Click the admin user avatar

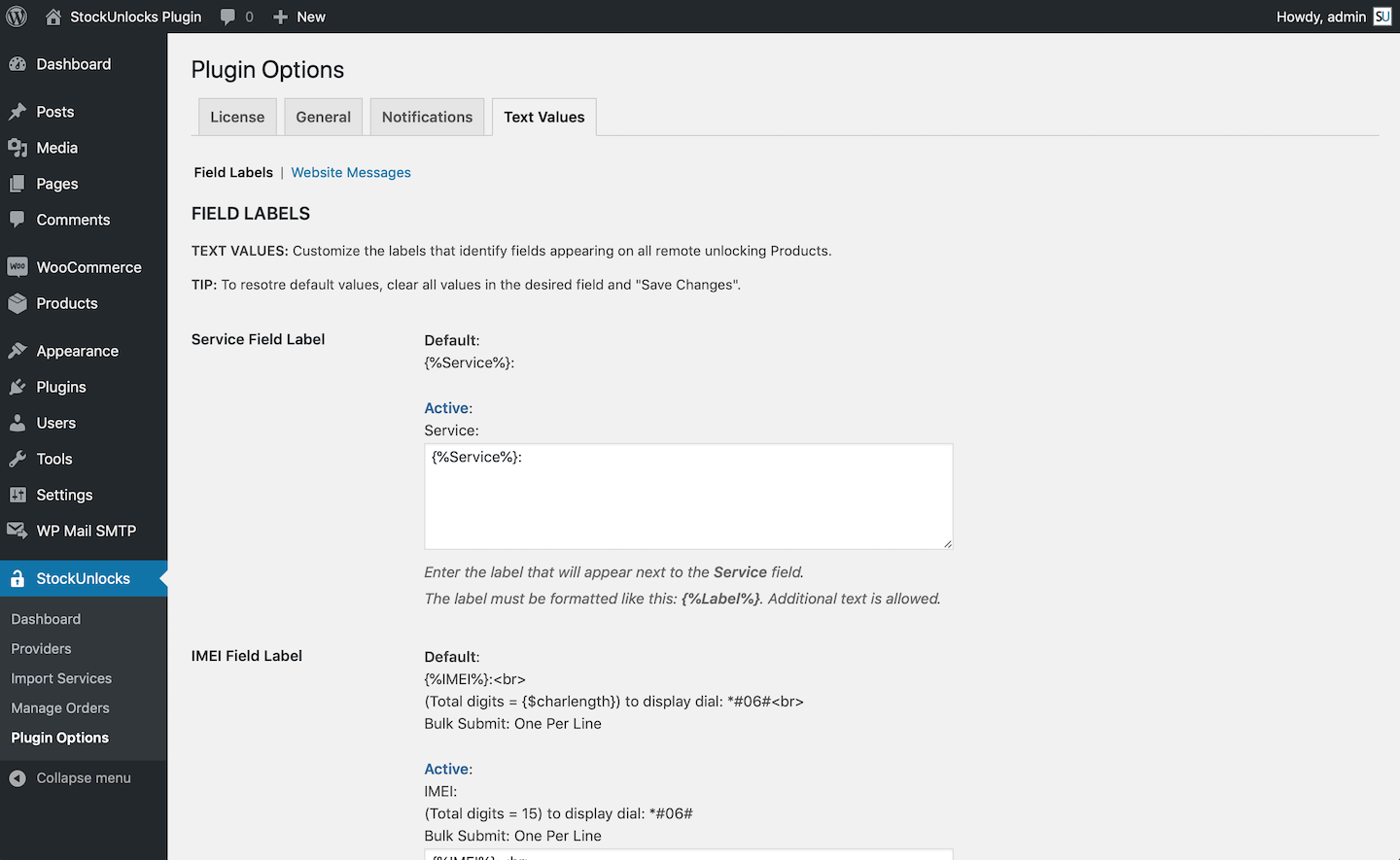pos(1382,17)
